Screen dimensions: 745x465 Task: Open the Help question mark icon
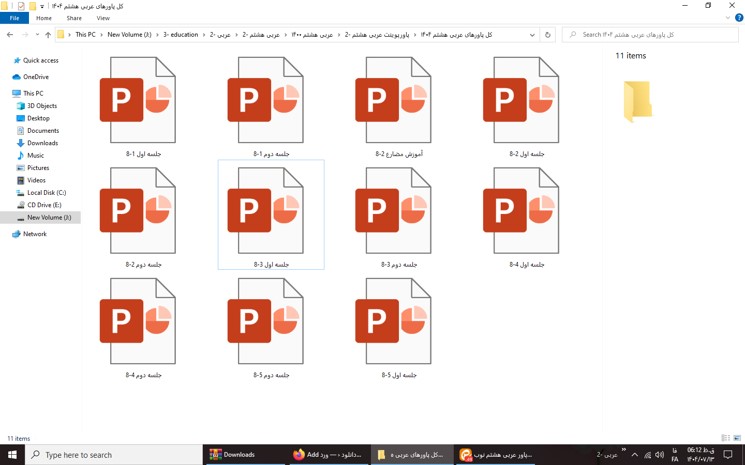click(x=739, y=18)
